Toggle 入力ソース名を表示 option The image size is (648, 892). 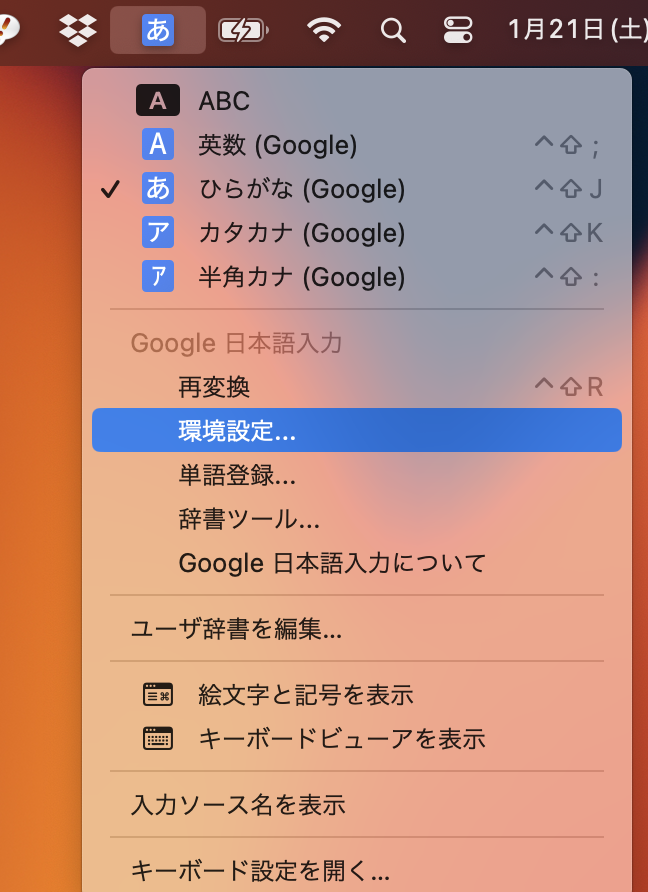coord(238,804)
